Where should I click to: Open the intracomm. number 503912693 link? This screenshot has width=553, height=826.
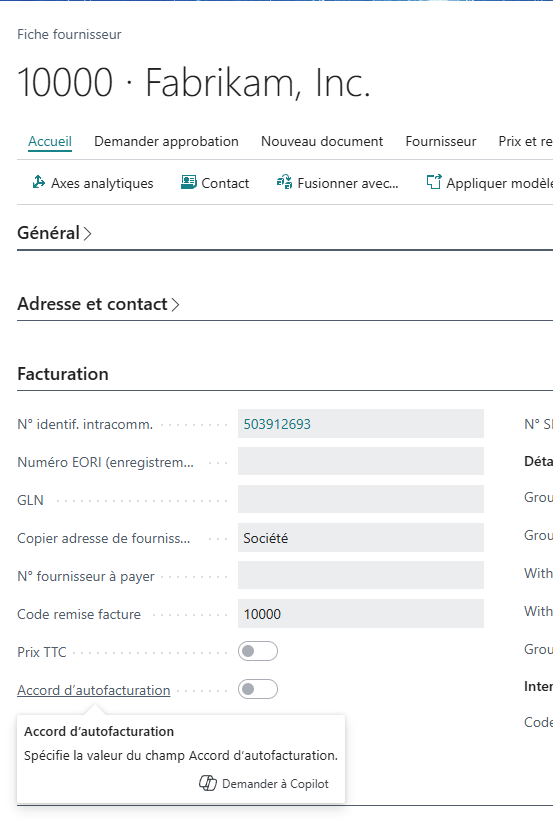[x=277, y=424]
